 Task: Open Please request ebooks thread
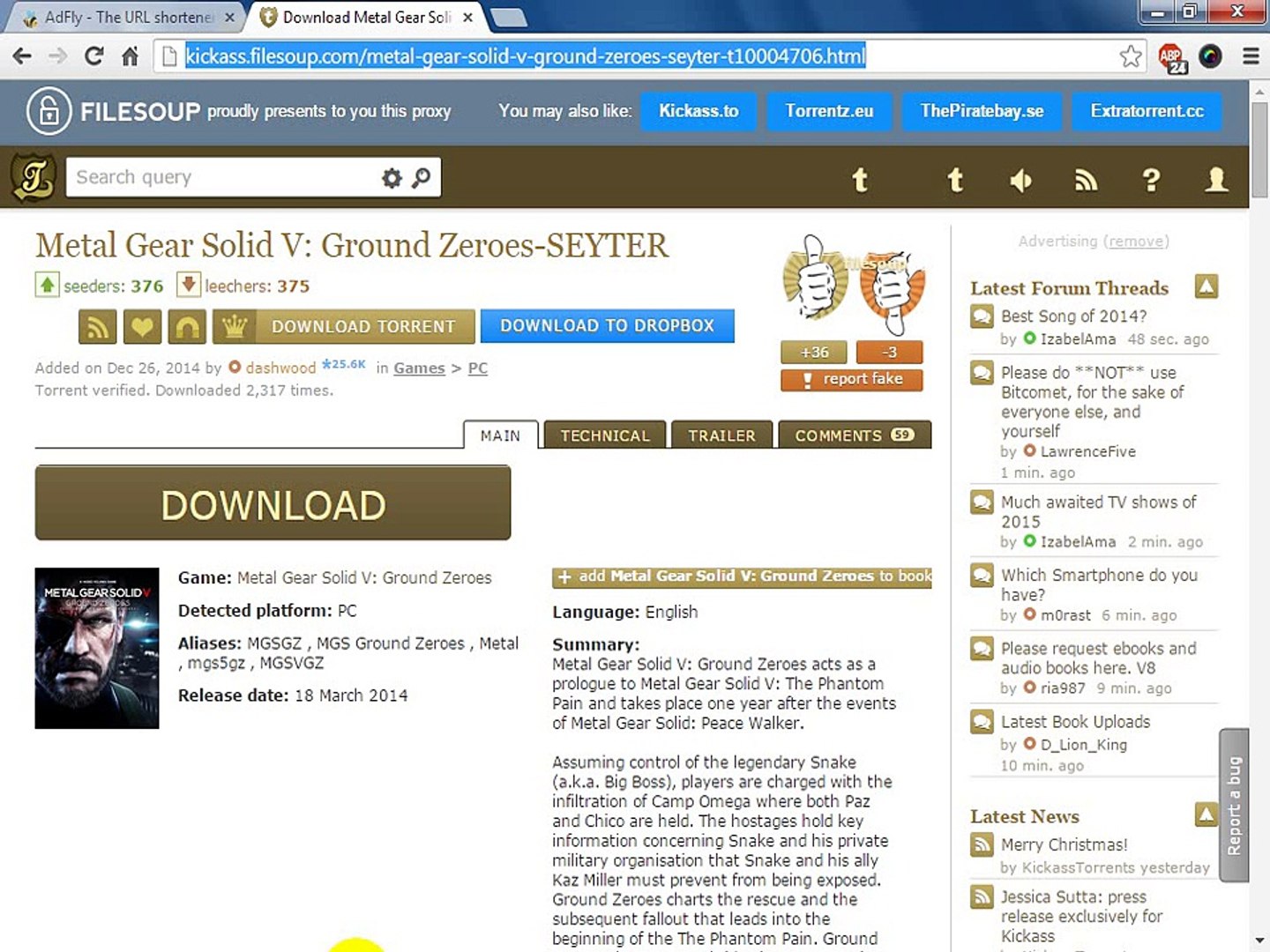tap(1098, 658)
